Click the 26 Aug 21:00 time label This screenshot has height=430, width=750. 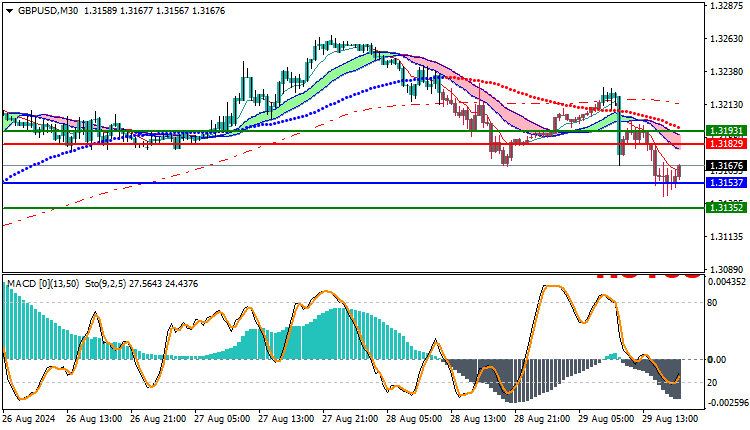[158, 419]
